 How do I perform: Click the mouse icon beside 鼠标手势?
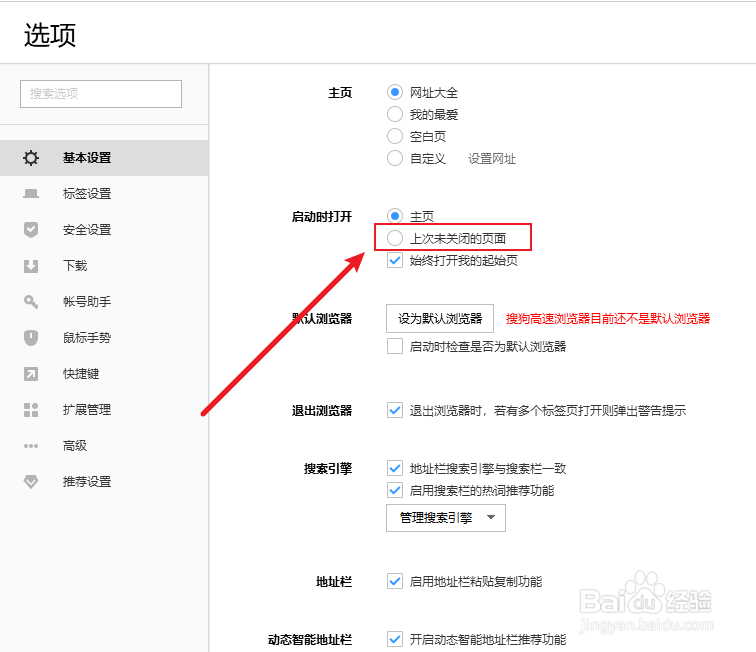[31, 338]
